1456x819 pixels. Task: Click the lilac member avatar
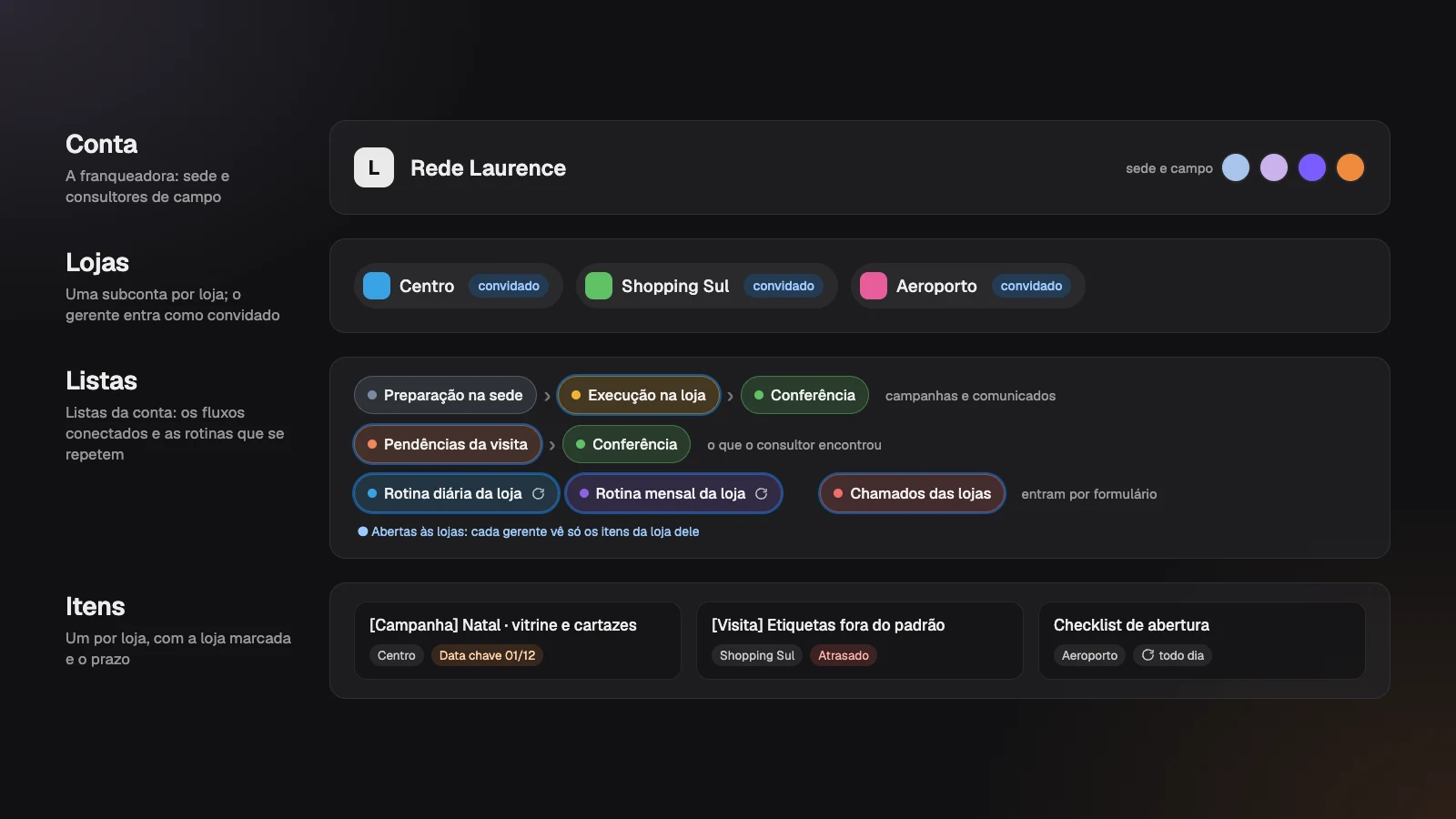1274,167
